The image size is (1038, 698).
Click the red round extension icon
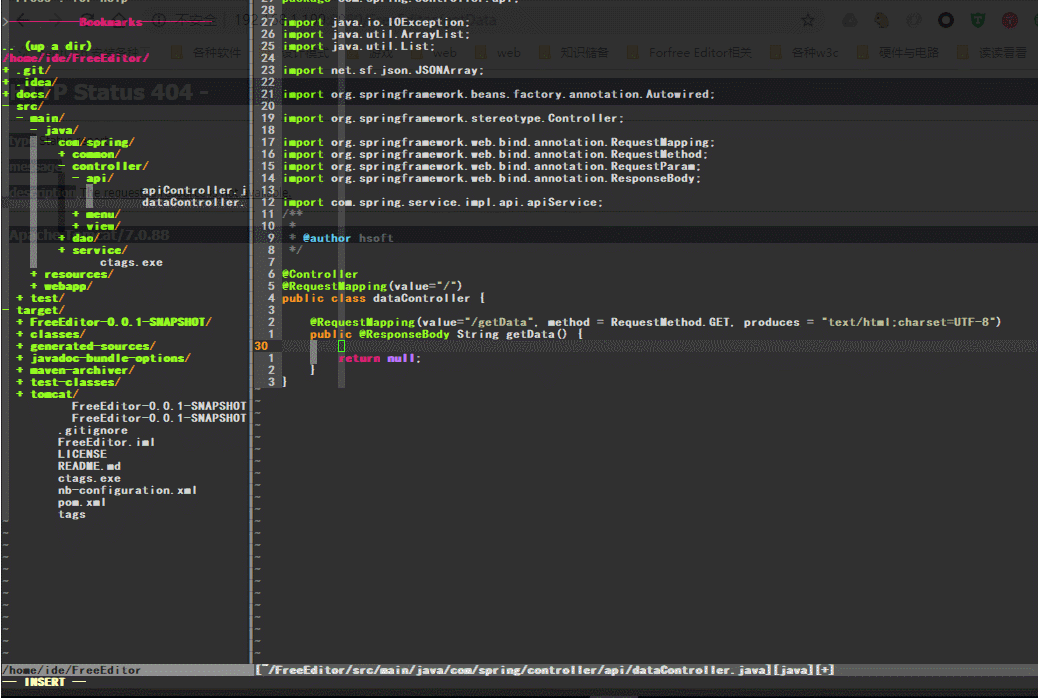[1010, 21]
